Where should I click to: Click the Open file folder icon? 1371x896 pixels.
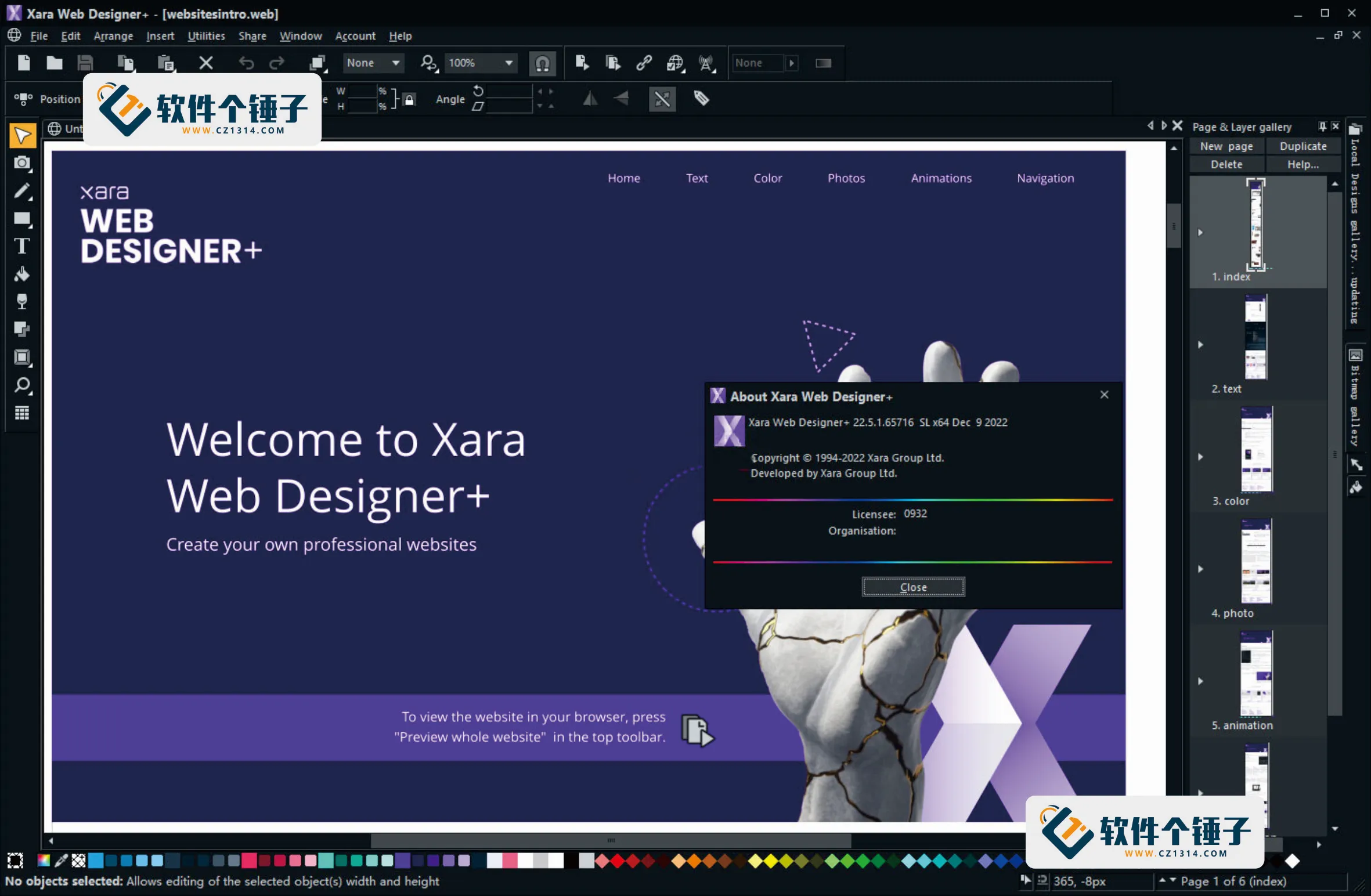55,63
